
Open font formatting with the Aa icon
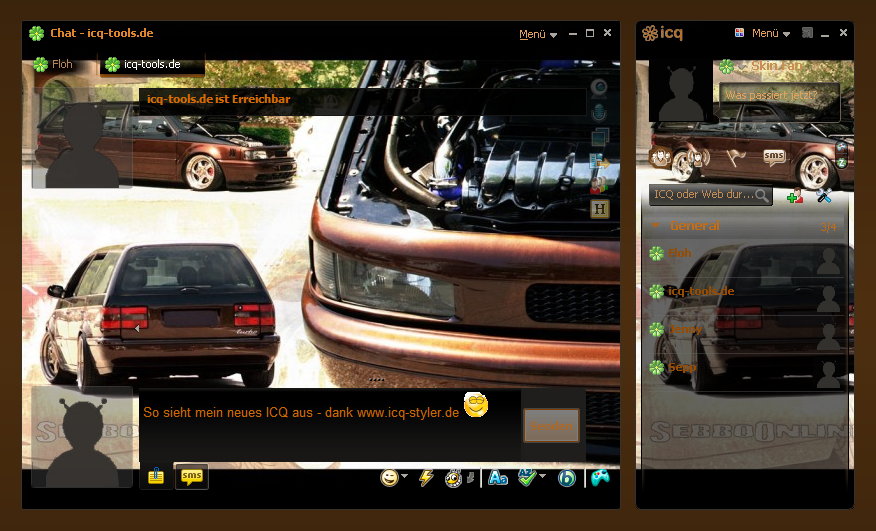498,477
